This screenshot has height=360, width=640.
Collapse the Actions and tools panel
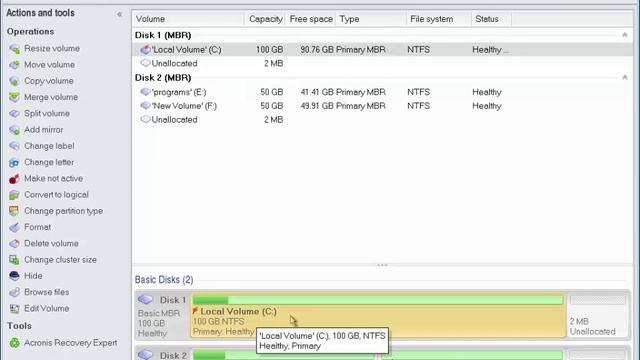(x=120, y=14)
